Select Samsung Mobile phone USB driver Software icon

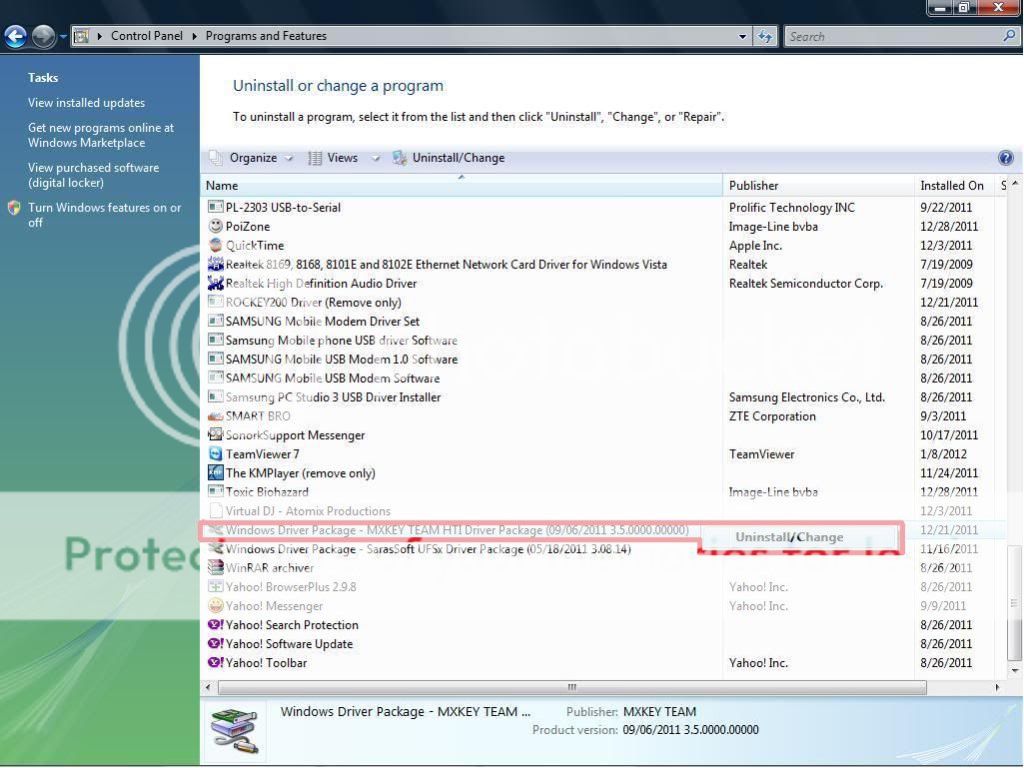(x=215, y=340)
